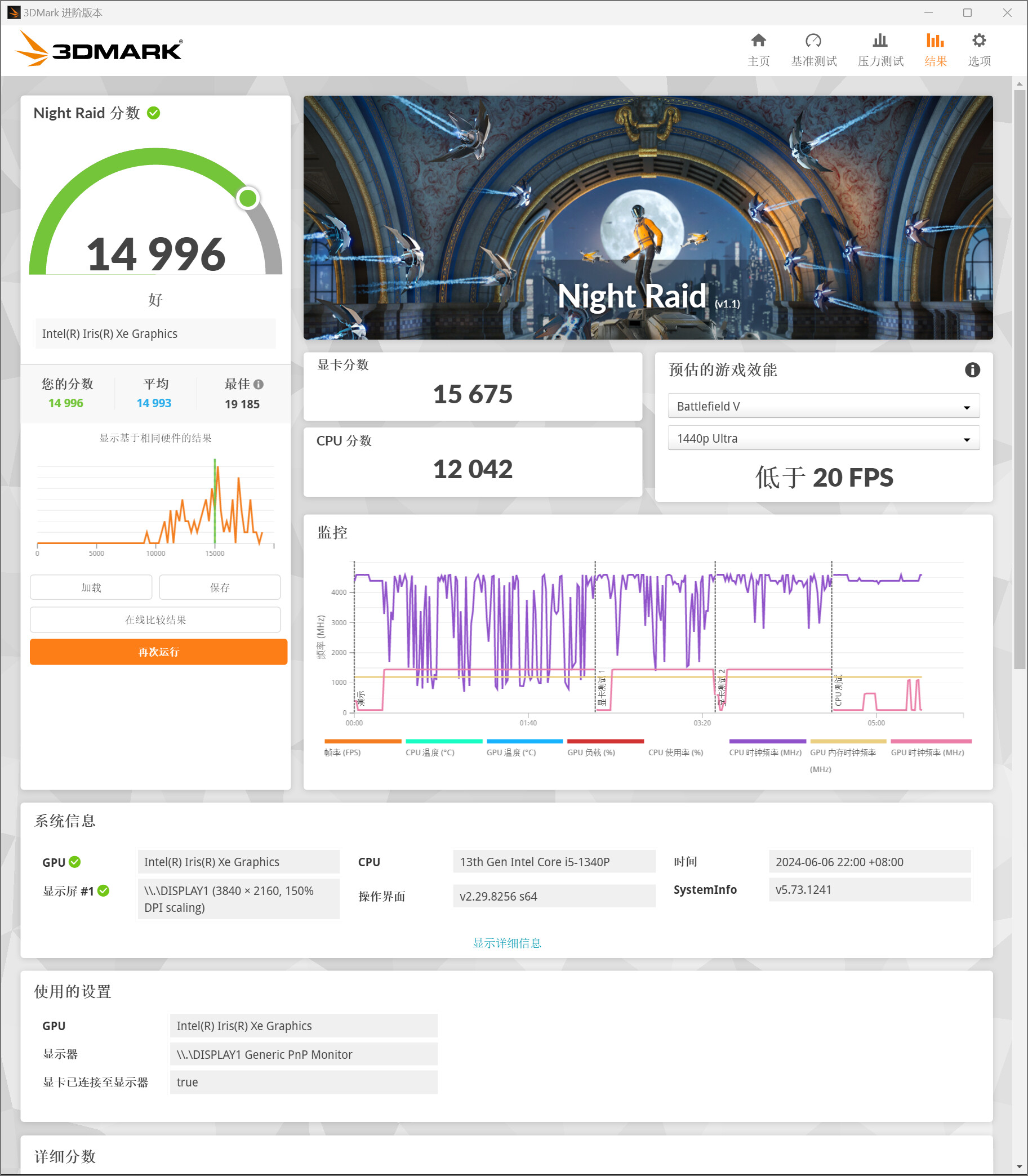The width and height of the screenshot is (1028, 1176).
Task: Click the Home icon in the top navigation
Action: tap(758, 41)
